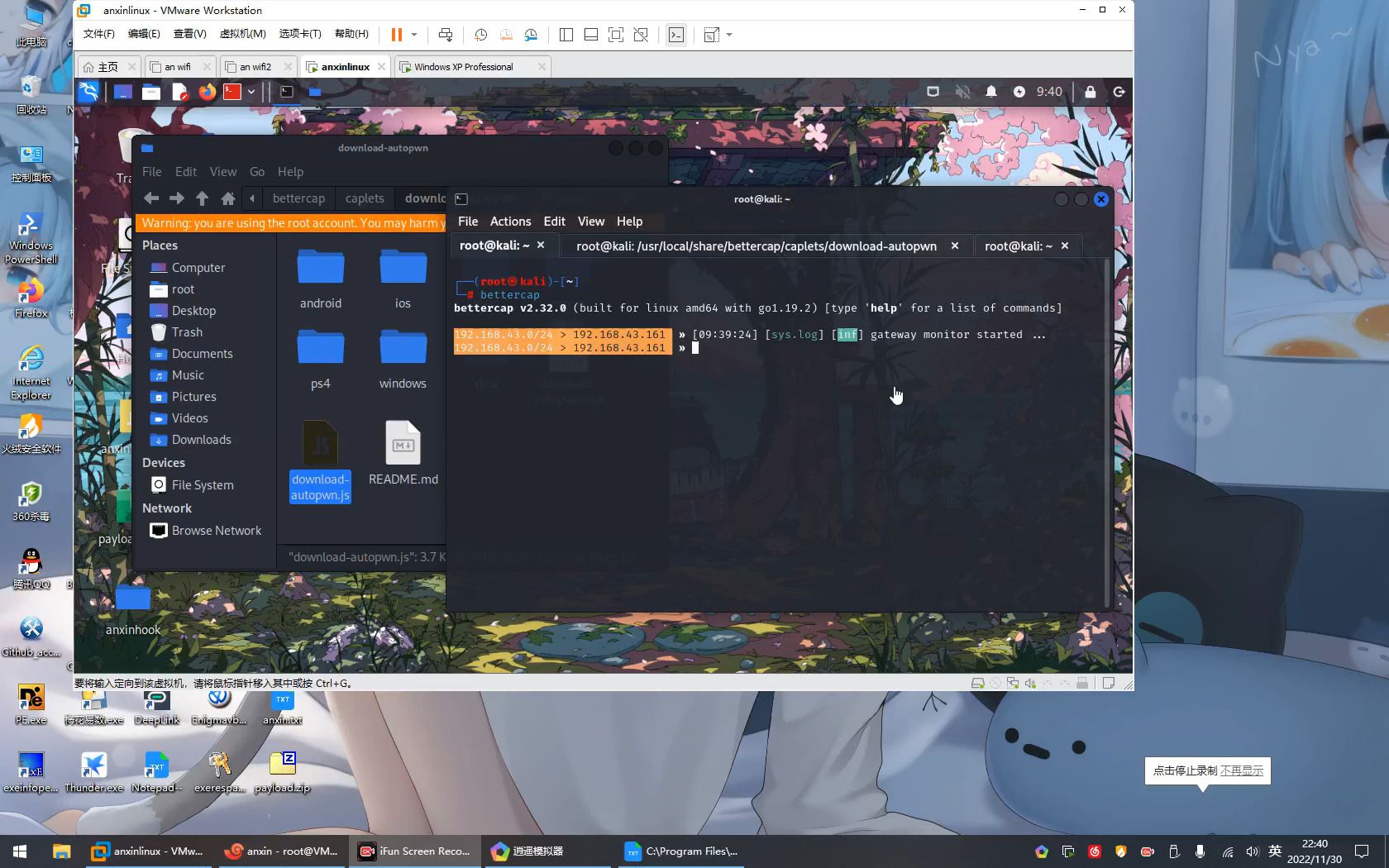The image size is (1389, 868).
Task: Click the '不再显示' link in the recording tooltip
Action: click(1242, 770)
